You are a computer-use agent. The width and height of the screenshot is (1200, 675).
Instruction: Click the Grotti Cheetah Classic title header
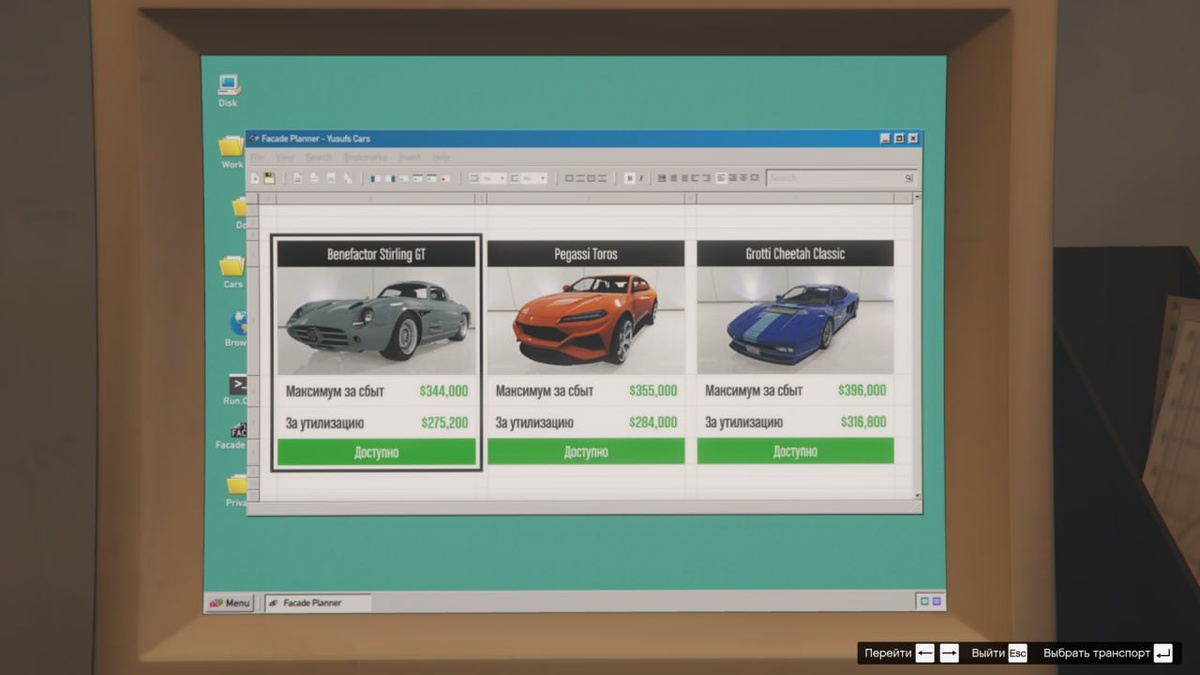pos(795,254)
